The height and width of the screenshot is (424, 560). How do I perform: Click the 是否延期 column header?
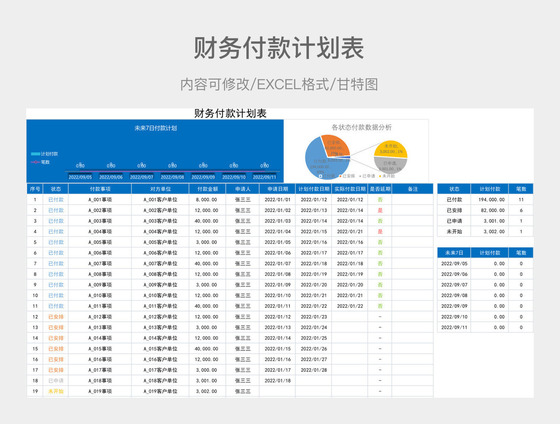380,189
